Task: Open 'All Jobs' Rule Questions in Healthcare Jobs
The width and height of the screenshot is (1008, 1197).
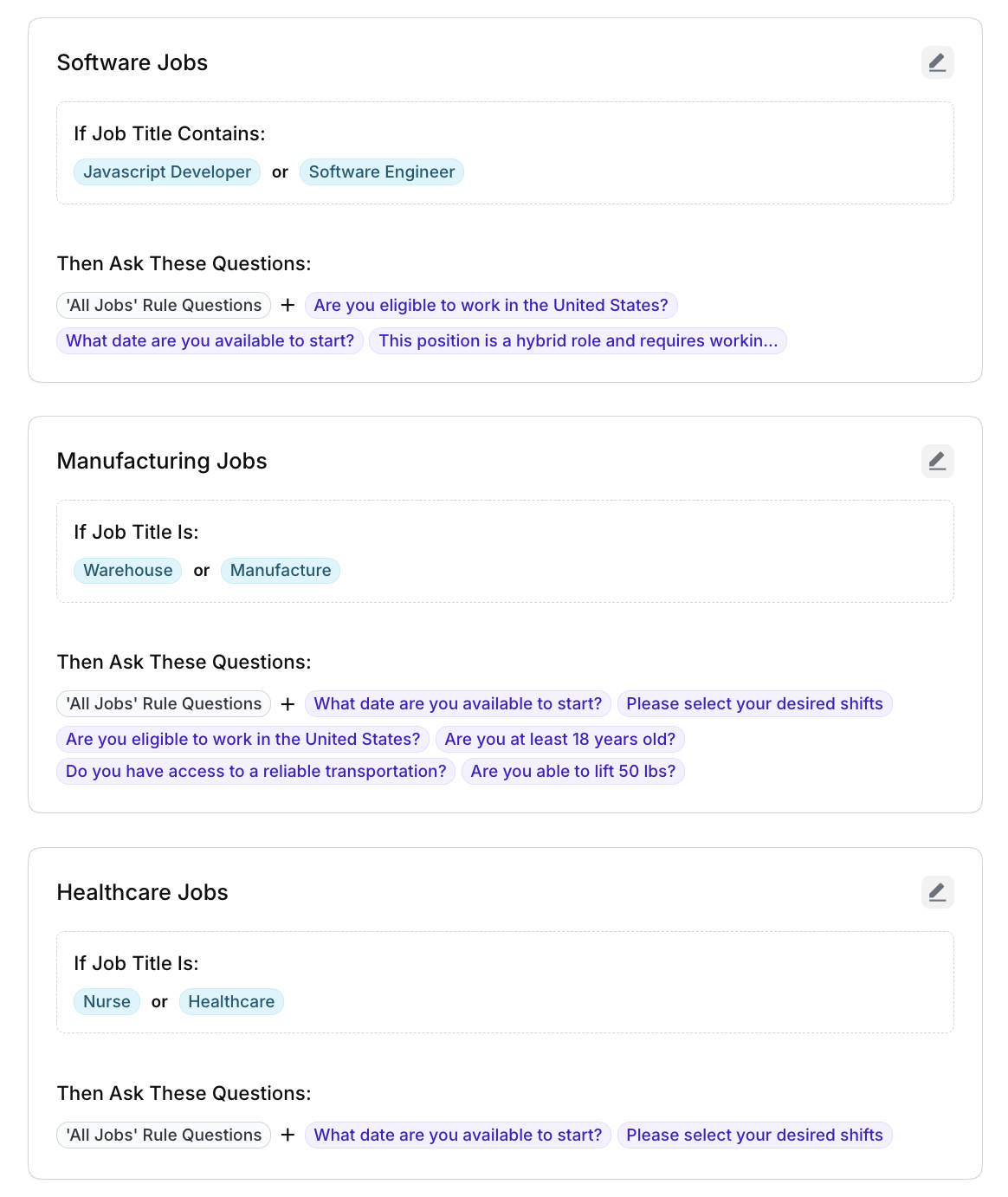Action: [x=164, y=1135]
